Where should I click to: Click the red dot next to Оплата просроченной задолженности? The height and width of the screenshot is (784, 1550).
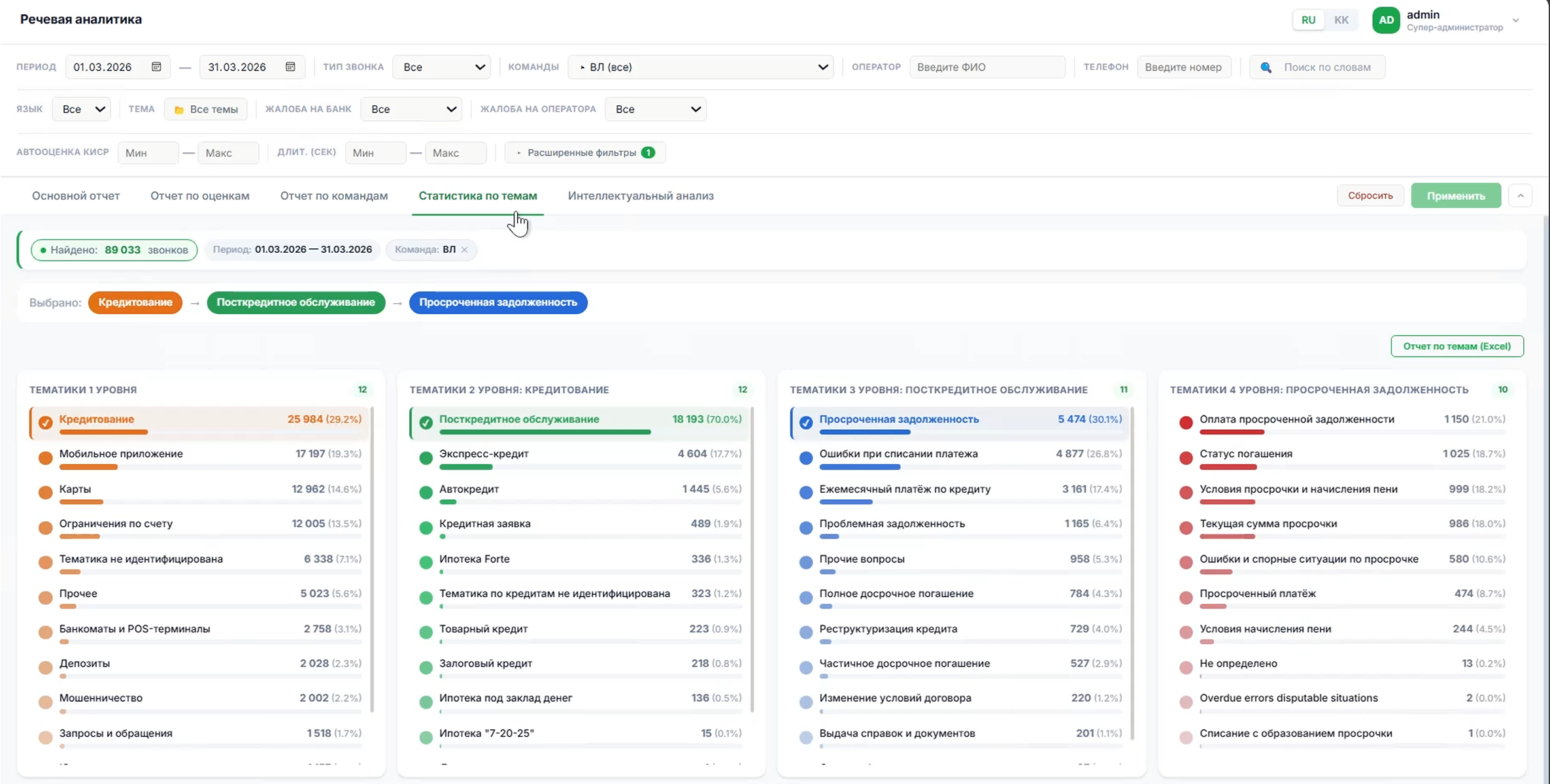[x=1186, y=423]
